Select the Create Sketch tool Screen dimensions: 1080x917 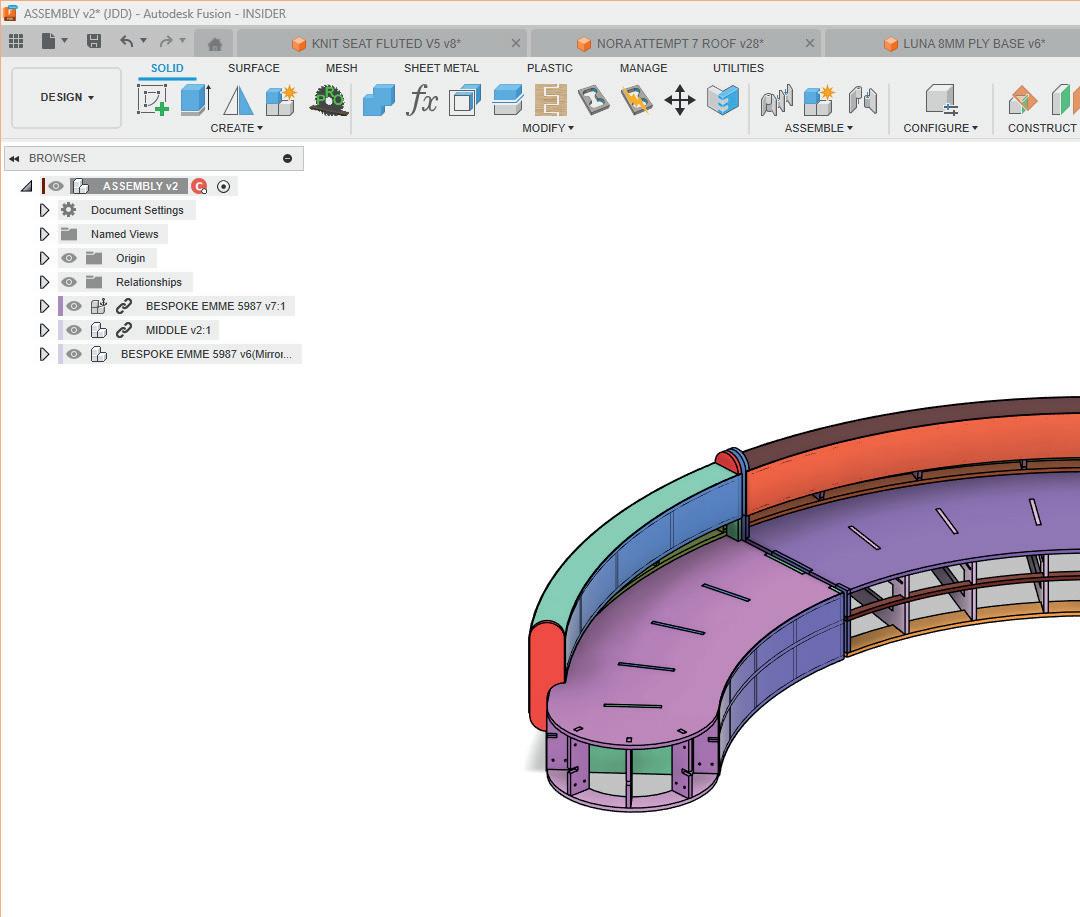[x=152, y=99]
